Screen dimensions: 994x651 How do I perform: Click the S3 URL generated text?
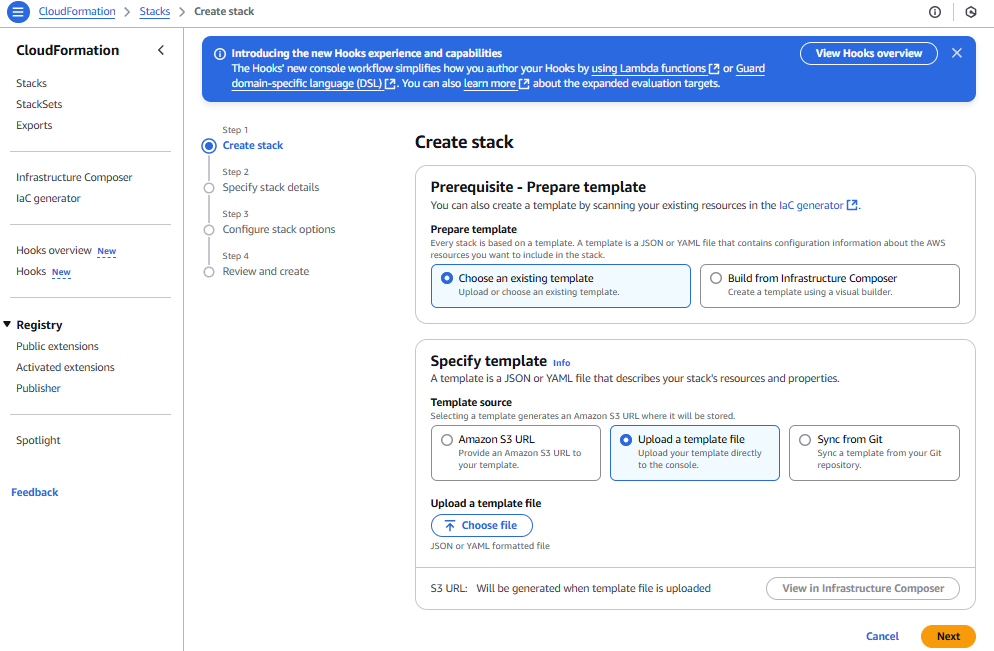tap(593, 588)
